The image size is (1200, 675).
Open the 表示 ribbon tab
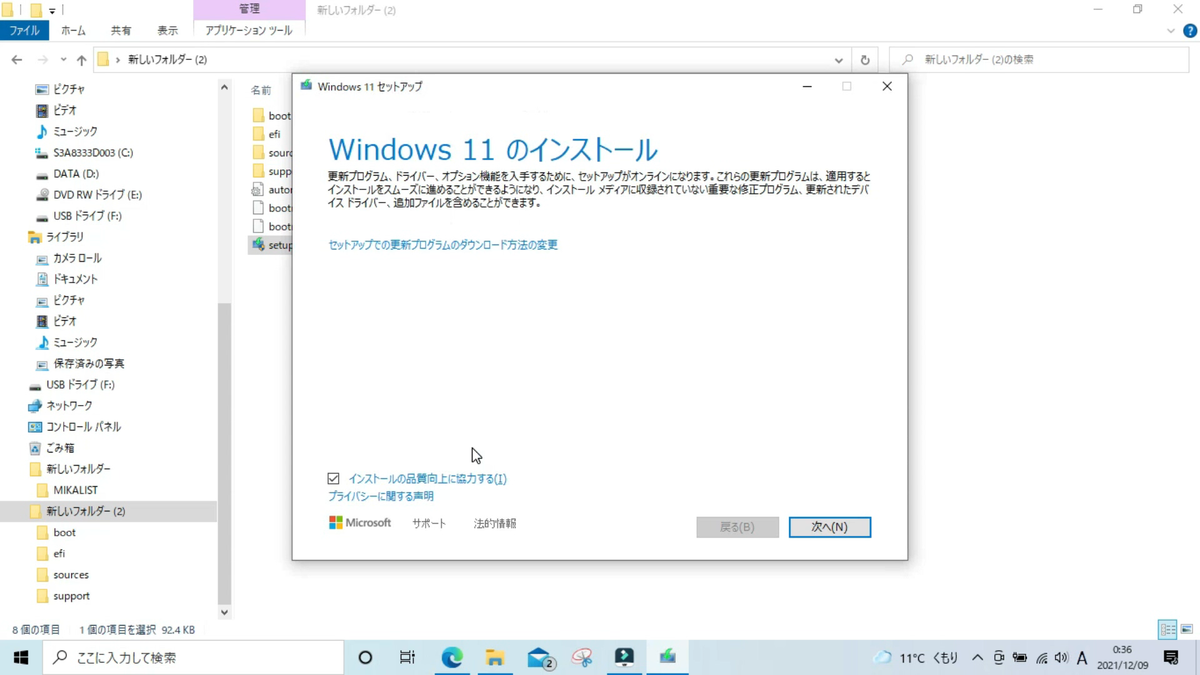click(x=167, y=31)
